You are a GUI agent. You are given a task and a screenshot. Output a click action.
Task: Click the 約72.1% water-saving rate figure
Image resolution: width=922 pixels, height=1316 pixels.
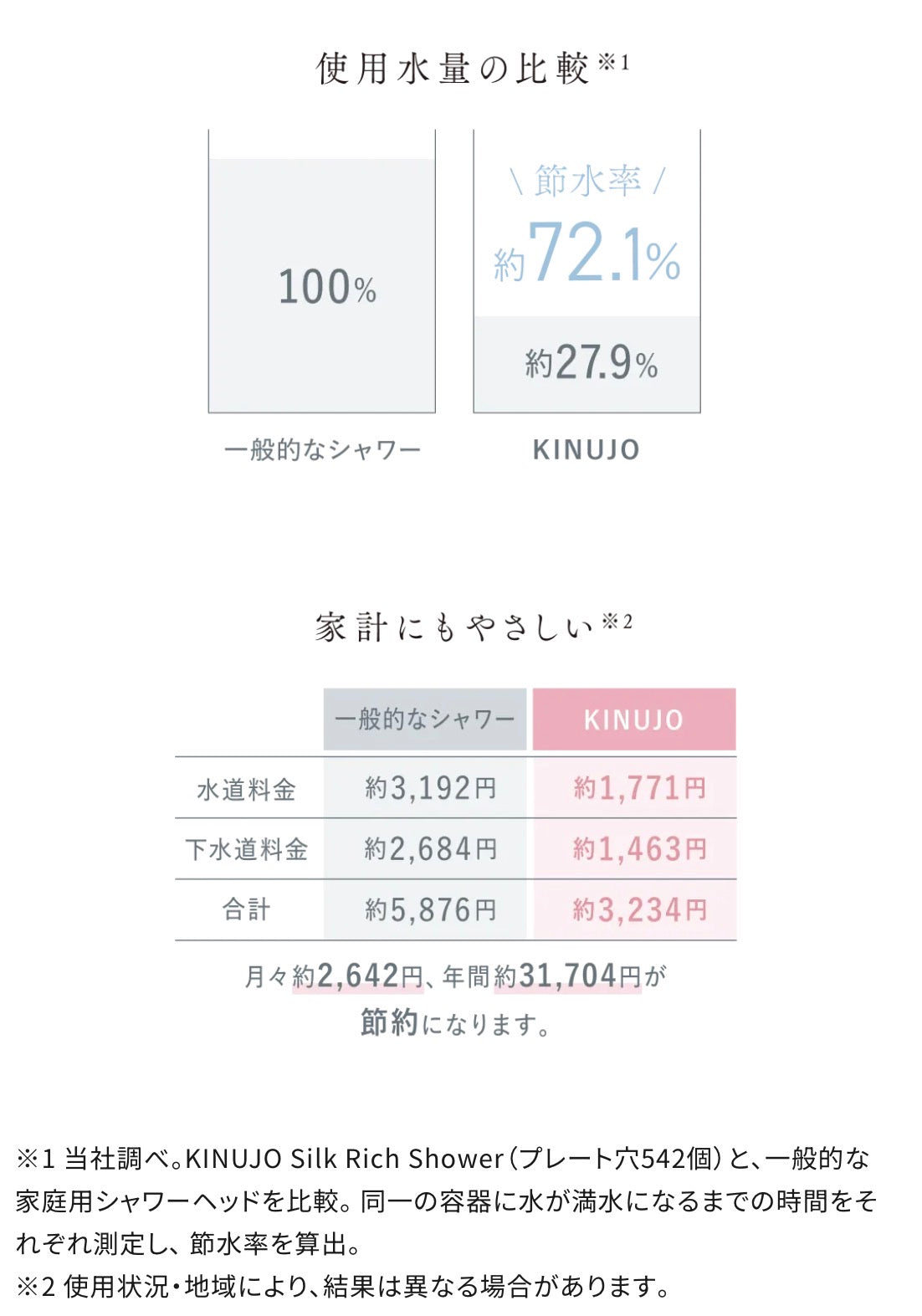(587, 253)
